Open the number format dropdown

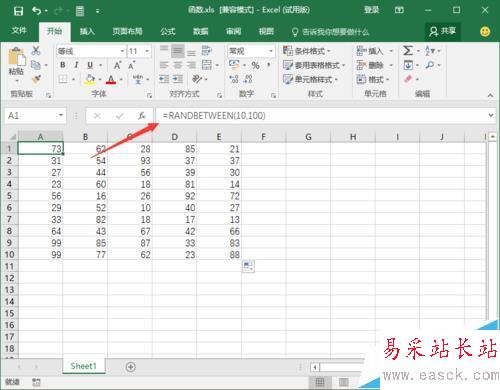[x=271, y=51]
